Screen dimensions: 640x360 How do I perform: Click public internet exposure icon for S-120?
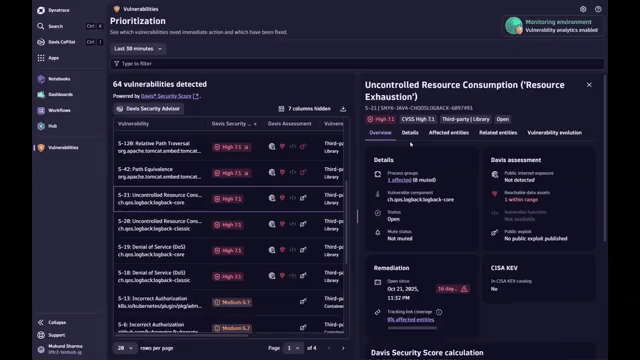coord(272,147)
